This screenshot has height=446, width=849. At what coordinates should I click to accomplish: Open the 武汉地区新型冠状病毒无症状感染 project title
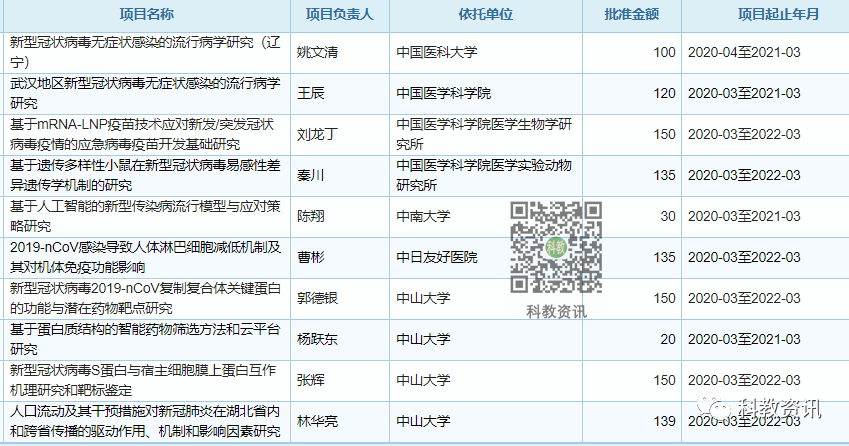(139, 93)
